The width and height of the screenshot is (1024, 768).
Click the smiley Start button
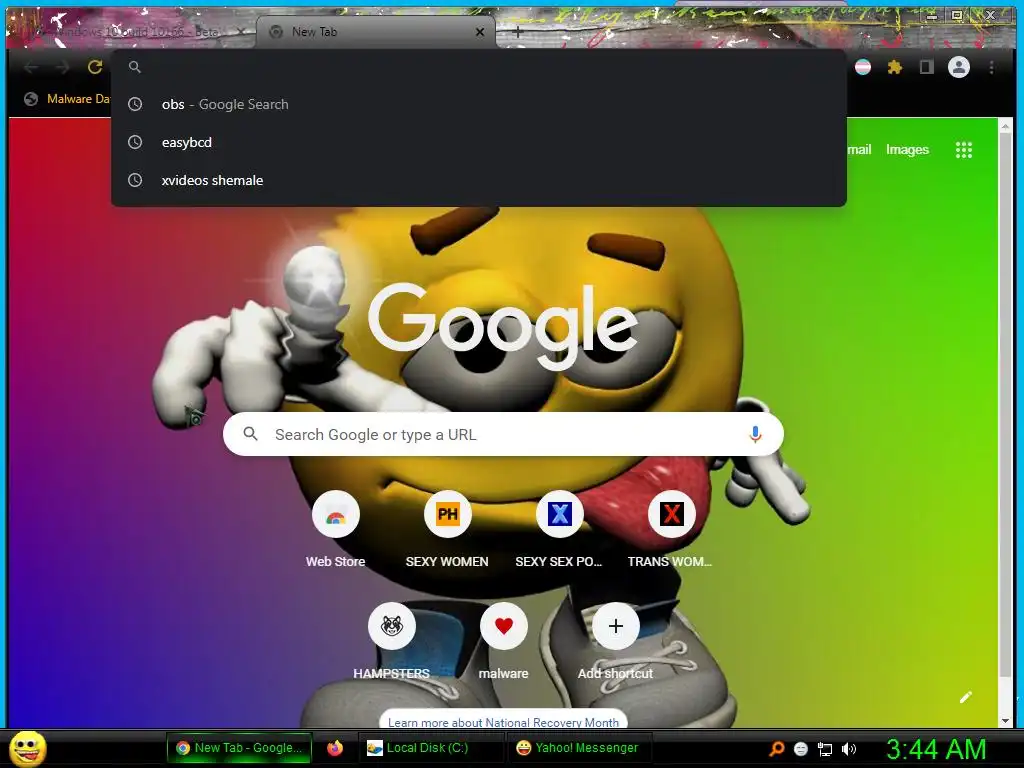(28, 748)
